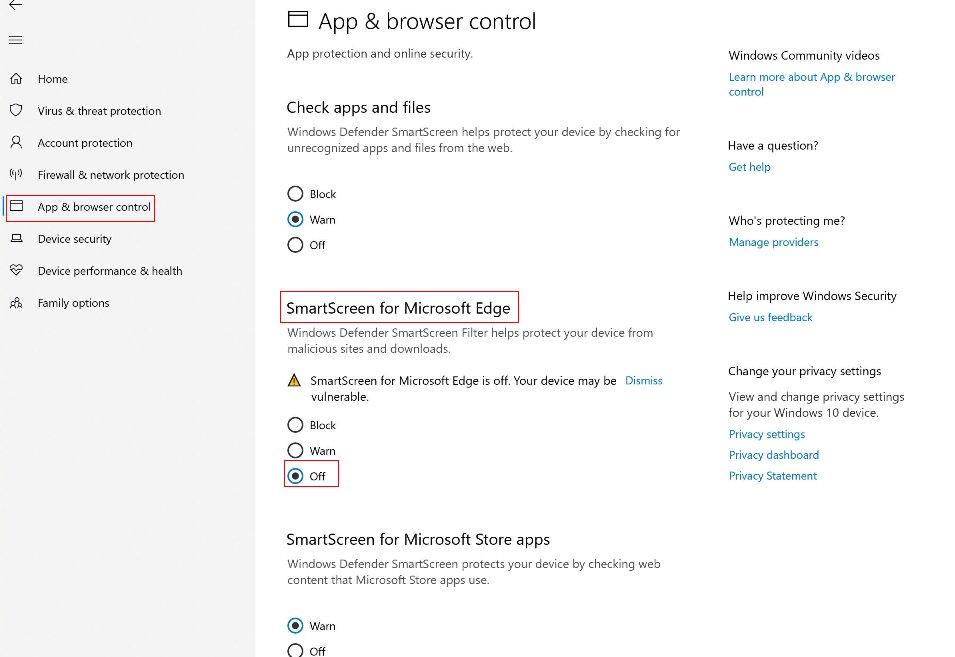
Task: Select Off under Check apps and files
Action: click(x=295, y=245)
